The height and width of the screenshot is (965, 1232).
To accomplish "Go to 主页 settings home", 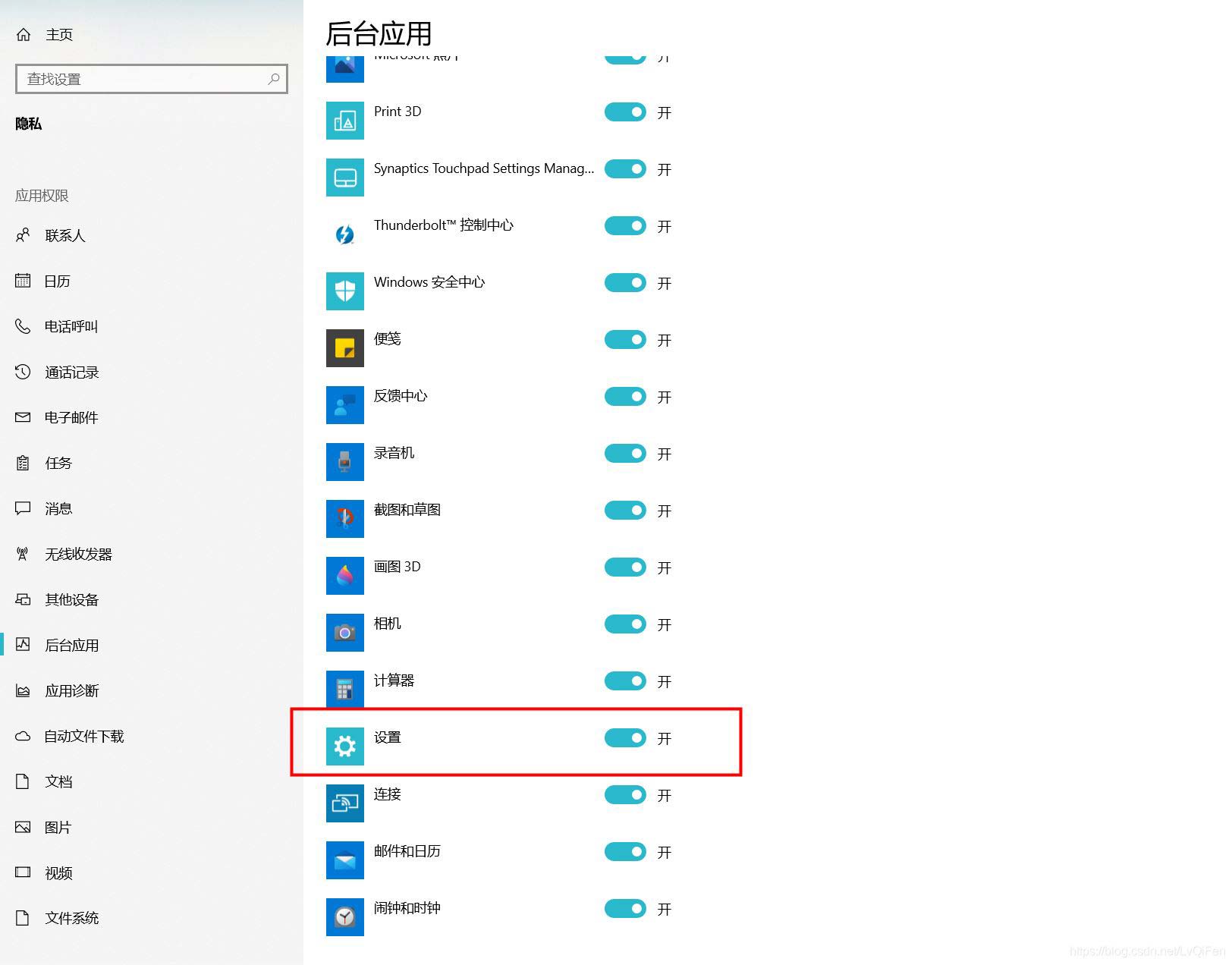I will (152, 35).
